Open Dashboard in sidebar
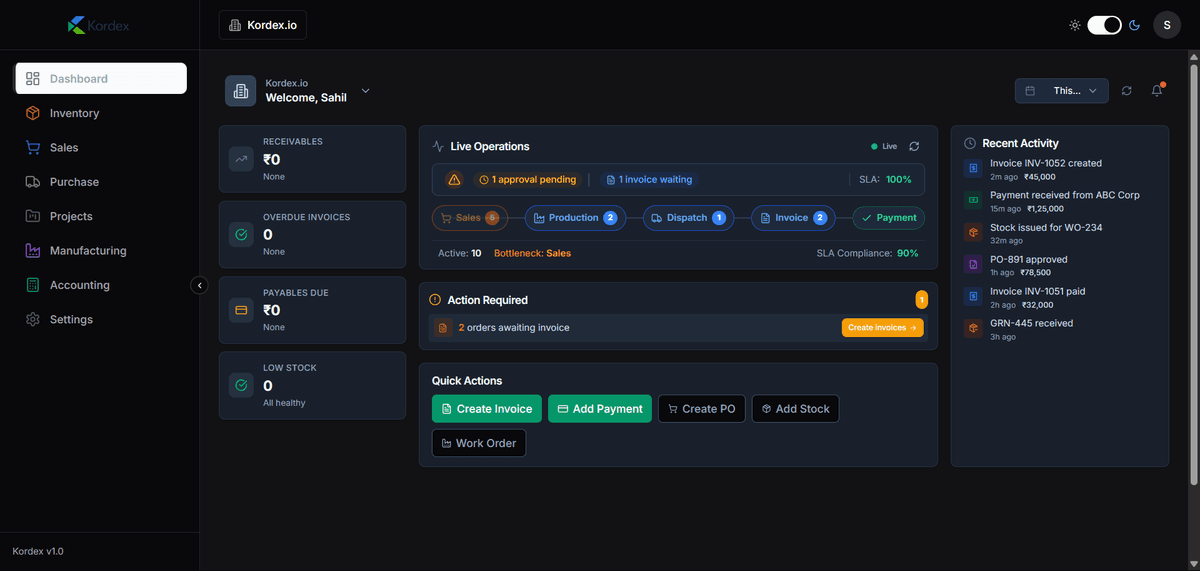1200x571 pixels. [101, 79]
